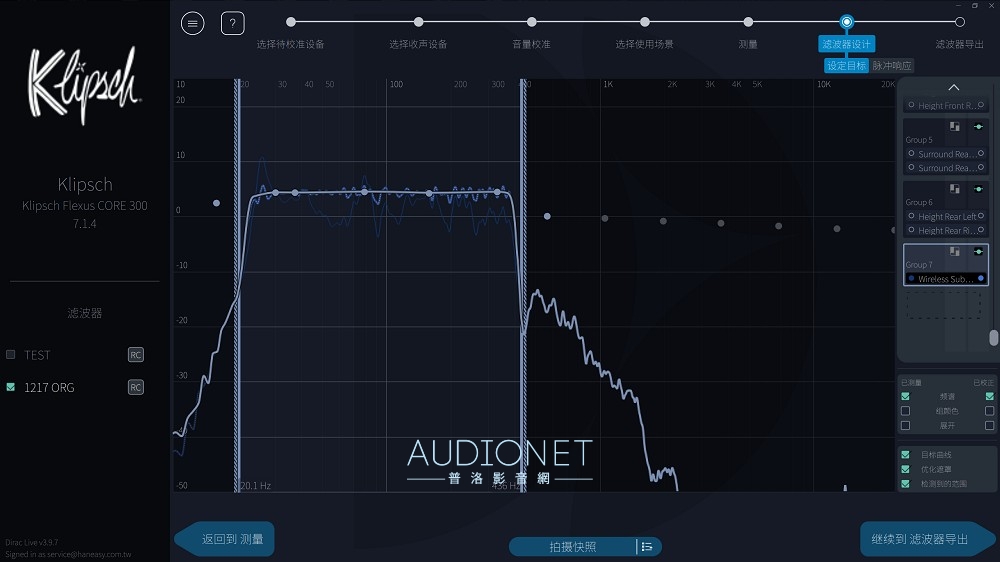Toggle measured 频谱 checkbox under 已测量
The image size is (1000, 562).
pos(906,396)
